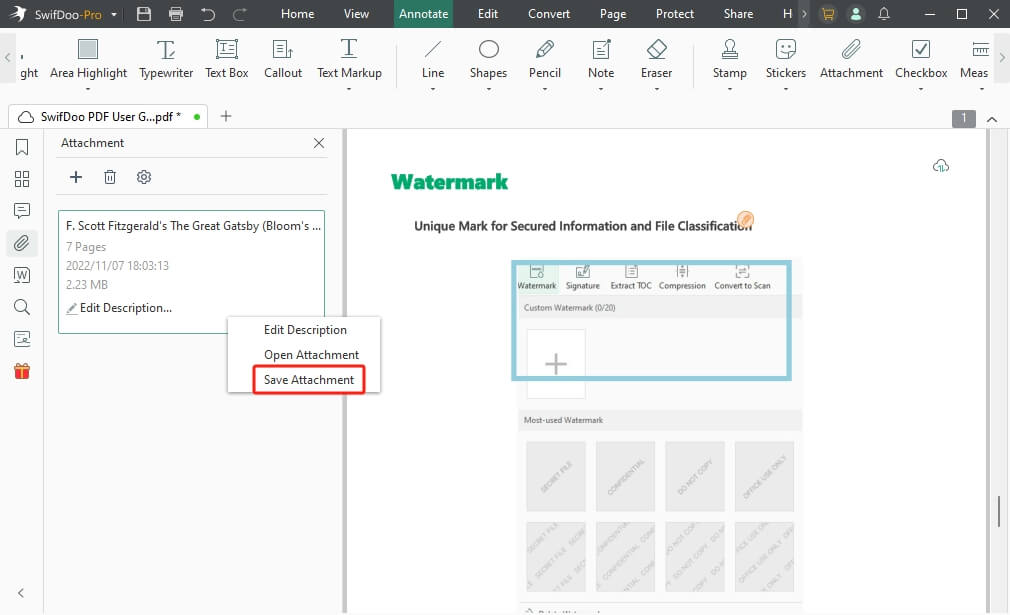Click Edit Description... link in attachment card

tap(120, 308)
